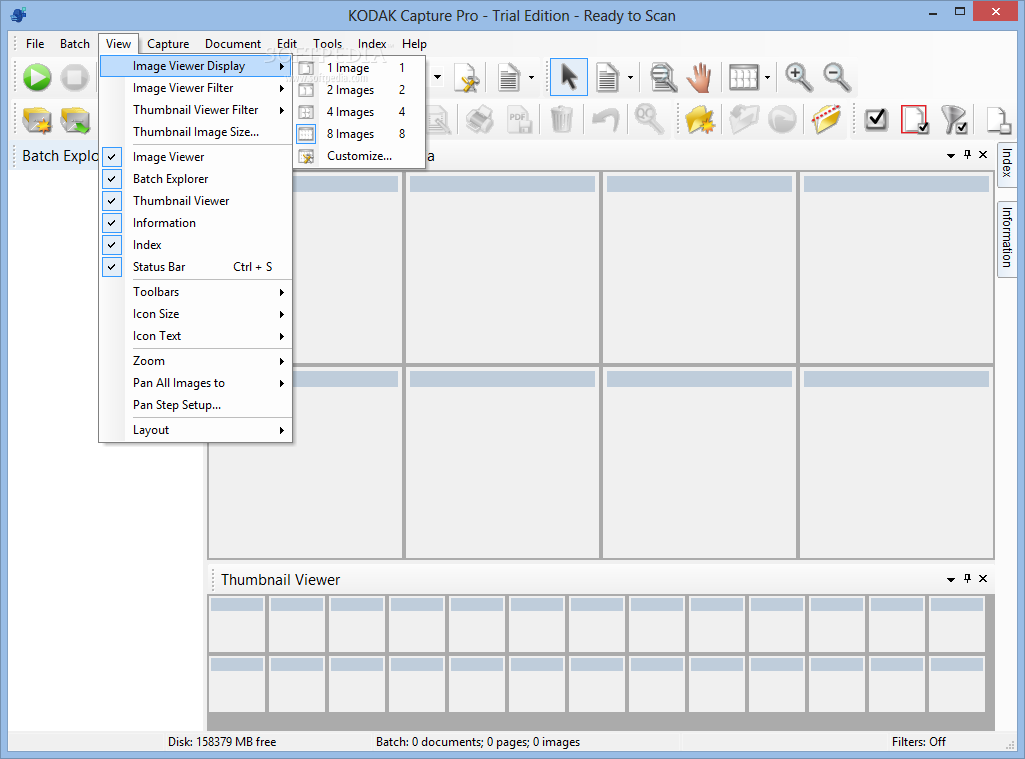This screenshot has width=1025, height=759.
Task: Expand Thumbnail Viewer Filter submenu
Action: [x=195, y=110]
